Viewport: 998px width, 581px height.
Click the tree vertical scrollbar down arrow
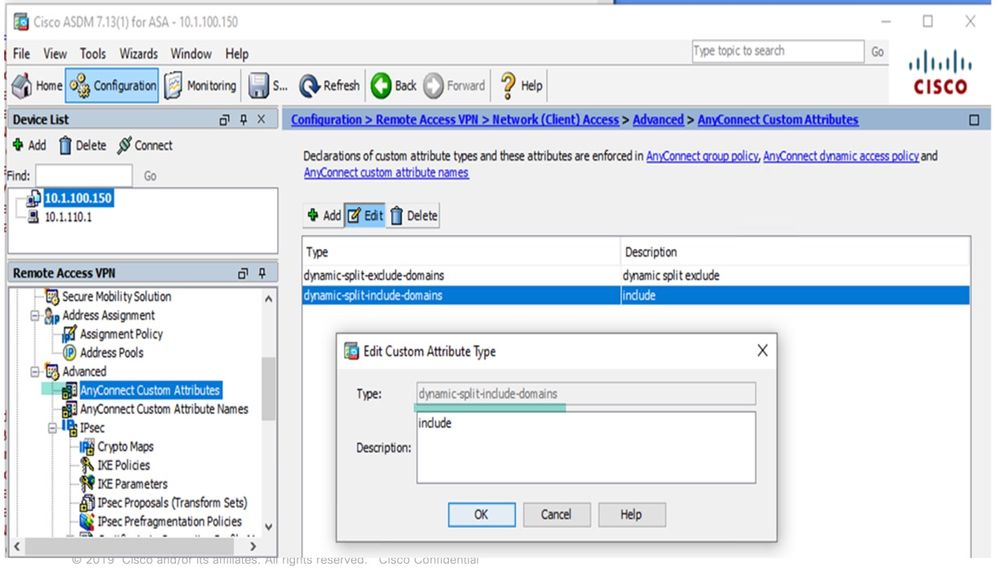coord(269,527)
